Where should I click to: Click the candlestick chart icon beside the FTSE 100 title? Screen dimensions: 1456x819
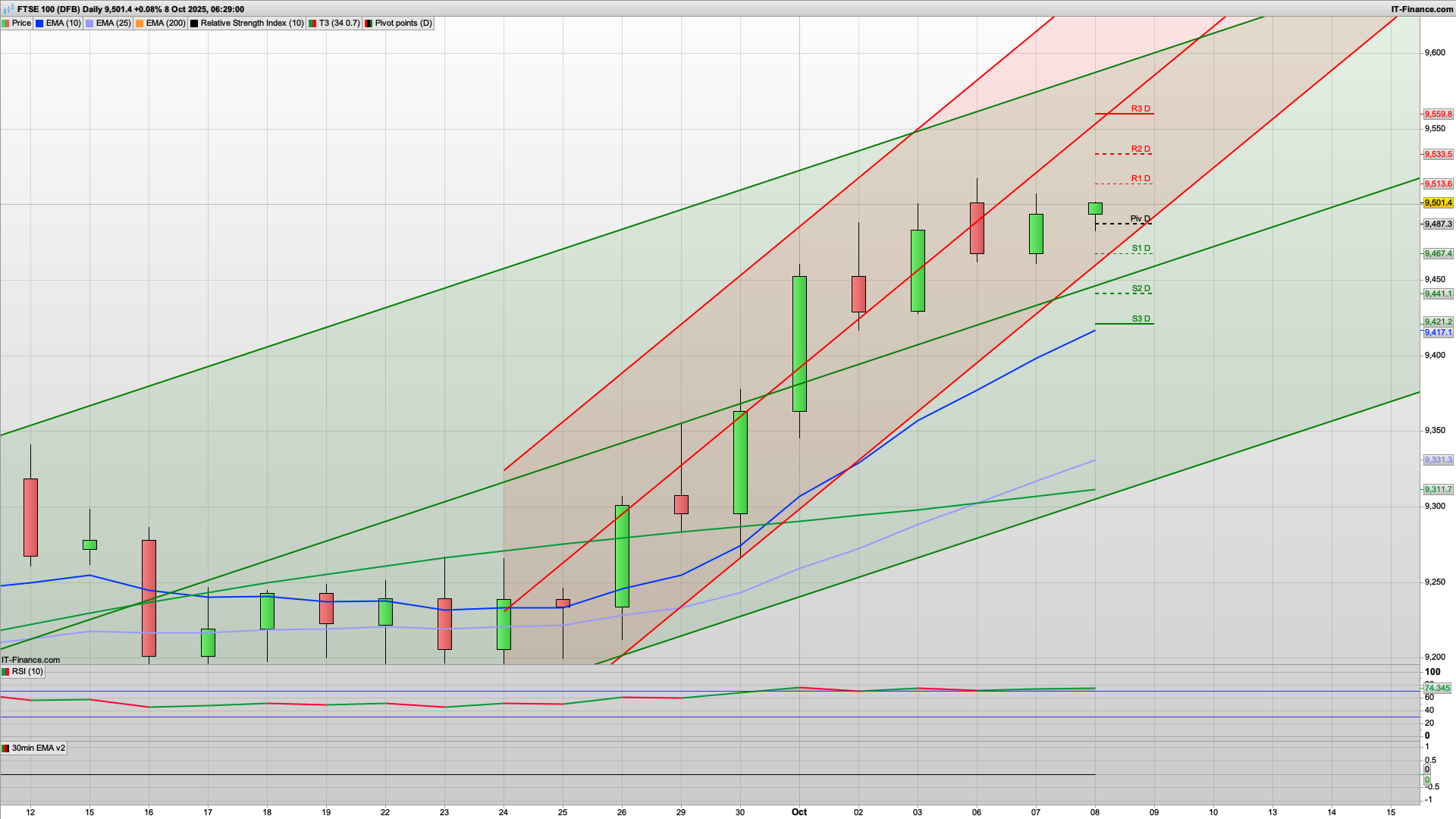pos(8,9)
